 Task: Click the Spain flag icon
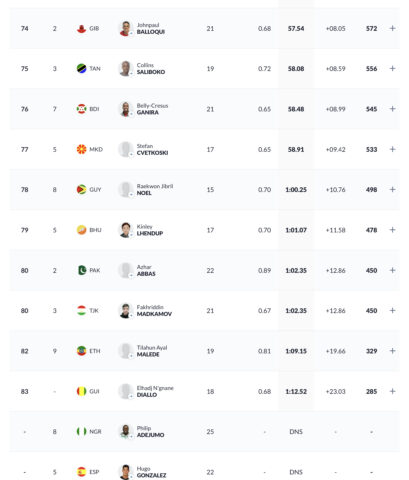[82, 472]
